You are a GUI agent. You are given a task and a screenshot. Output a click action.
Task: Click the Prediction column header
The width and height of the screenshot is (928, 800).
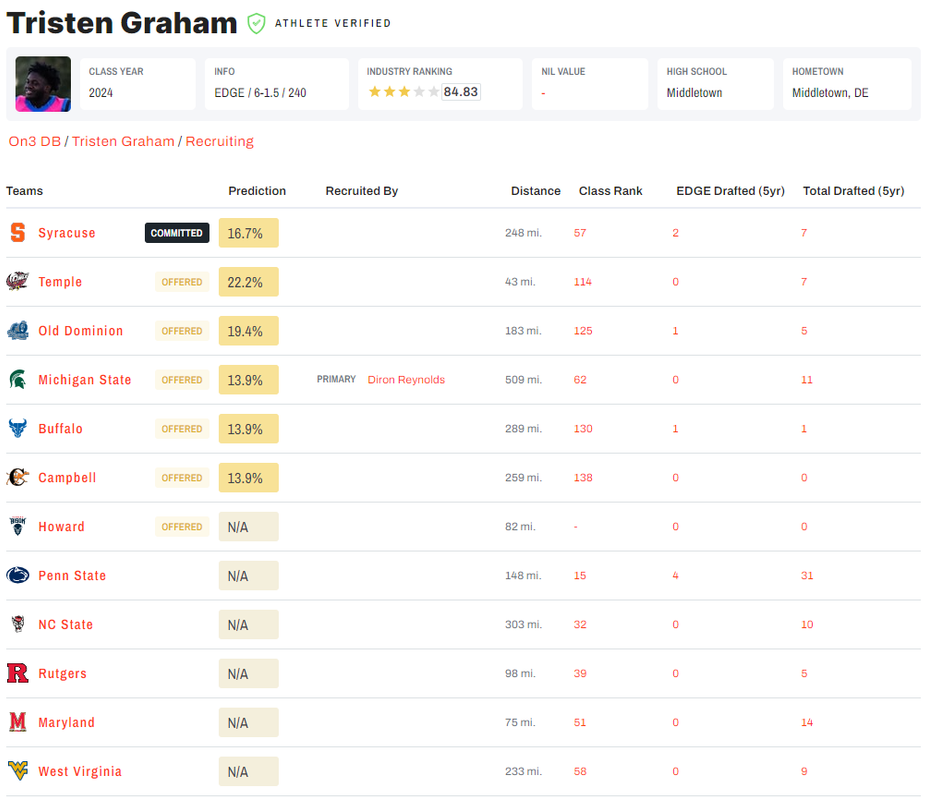click(257, 191)
